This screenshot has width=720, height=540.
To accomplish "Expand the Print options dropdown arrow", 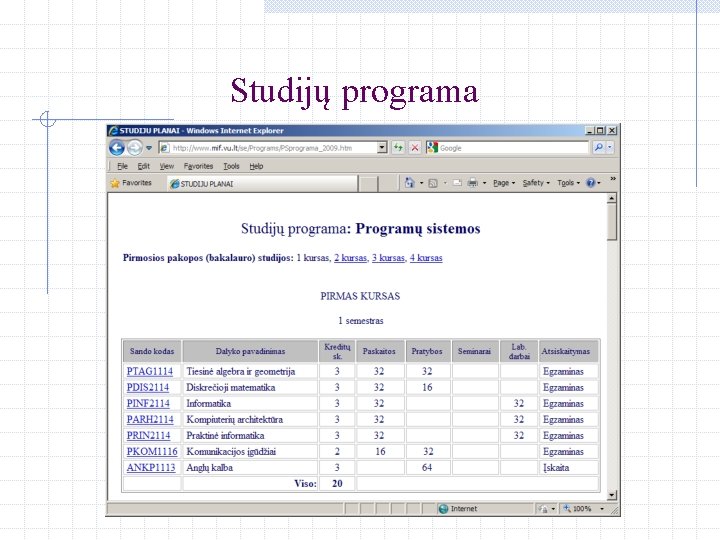I will (x=484, y=183).
